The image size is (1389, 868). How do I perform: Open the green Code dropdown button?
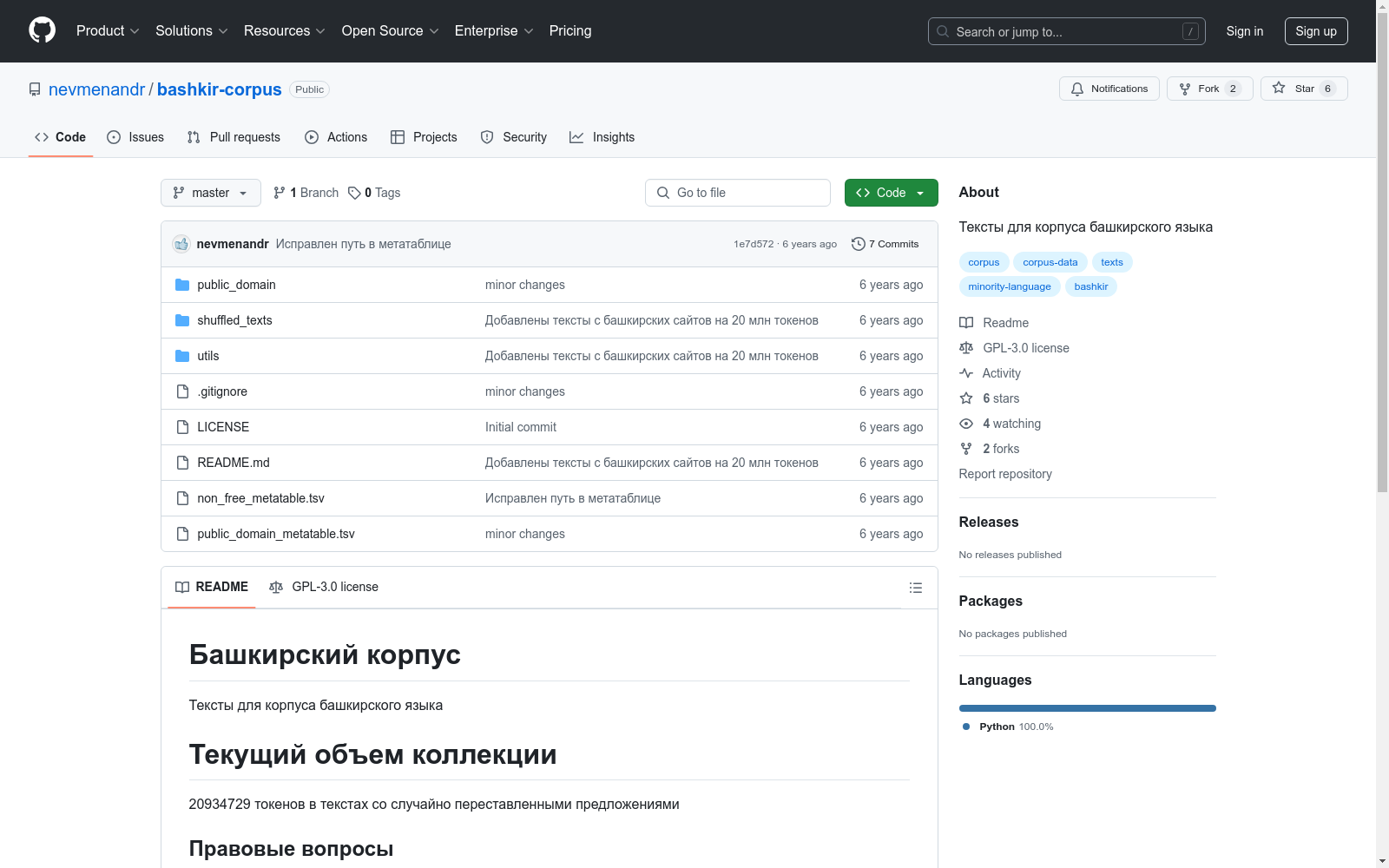click(891, 193)
